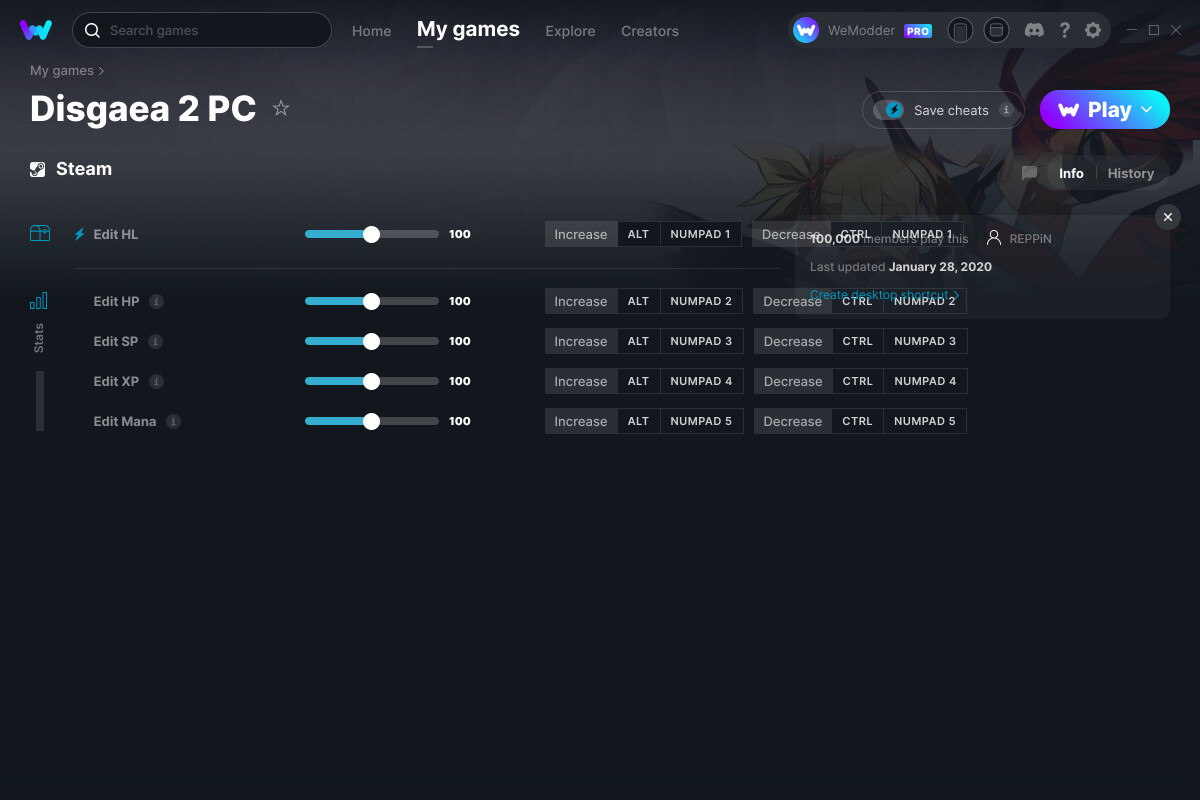
Task: Click the Edit Mana value 100
Action: tap(460, 421)
